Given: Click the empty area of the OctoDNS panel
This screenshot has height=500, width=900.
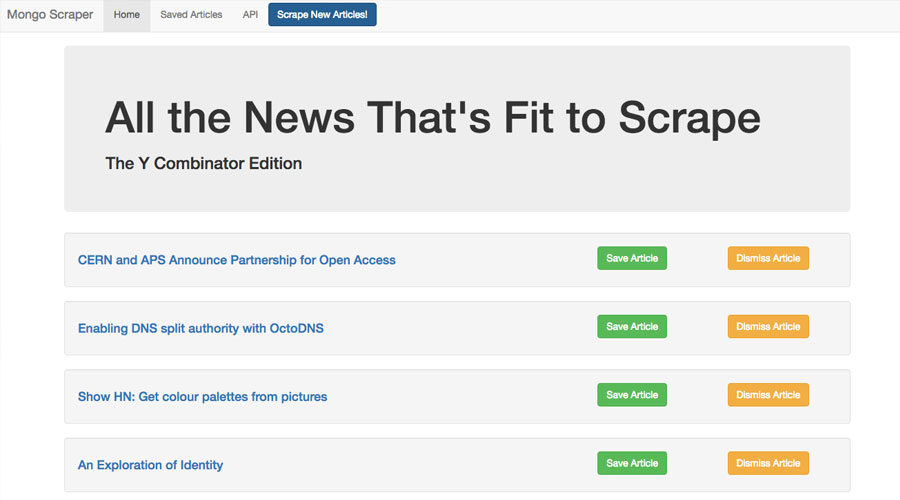Looking at the screenshot, I should click(459, 328).
